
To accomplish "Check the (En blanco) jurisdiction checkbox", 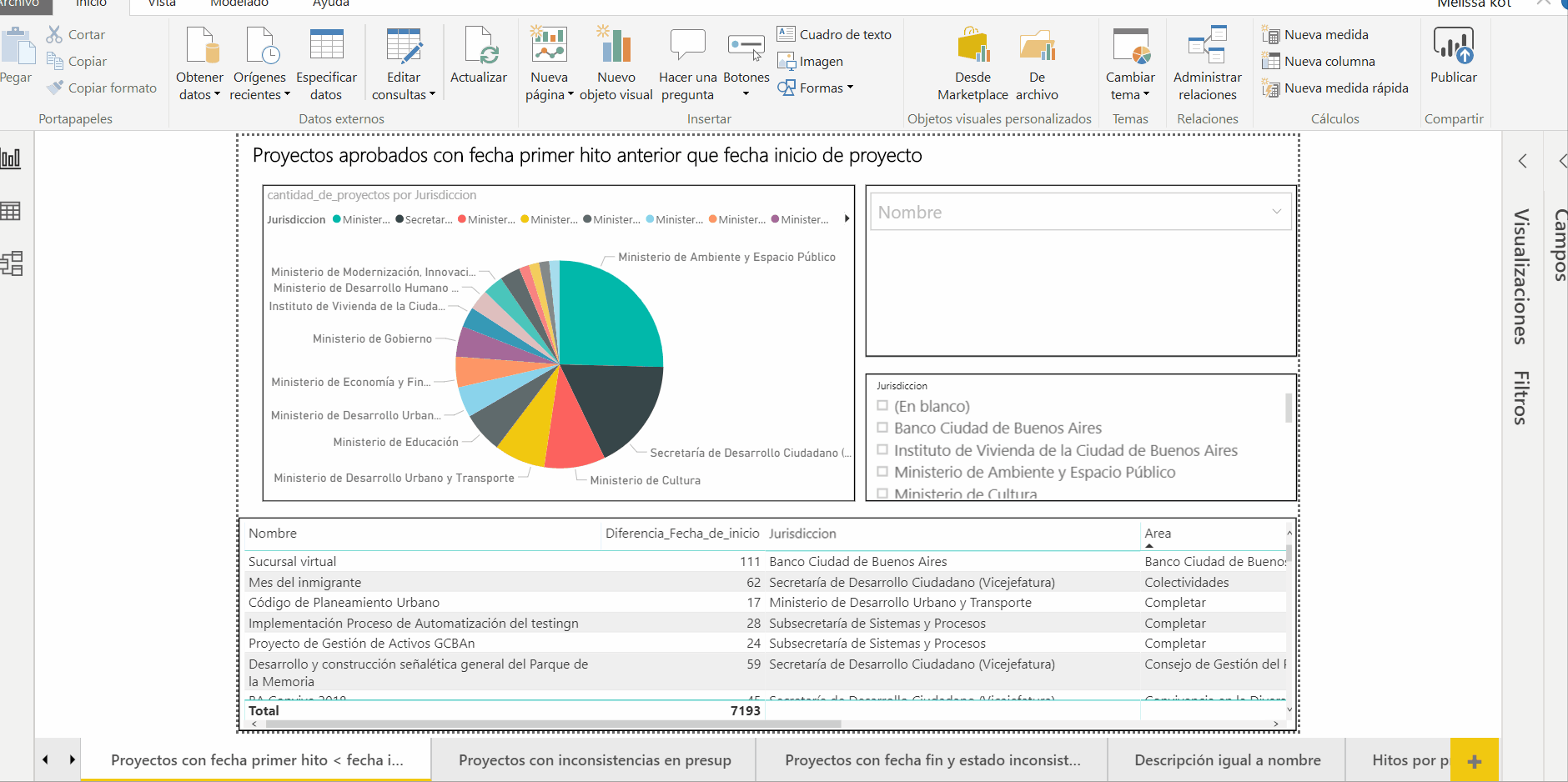I will pyautogui.click(x=882, y=406).
